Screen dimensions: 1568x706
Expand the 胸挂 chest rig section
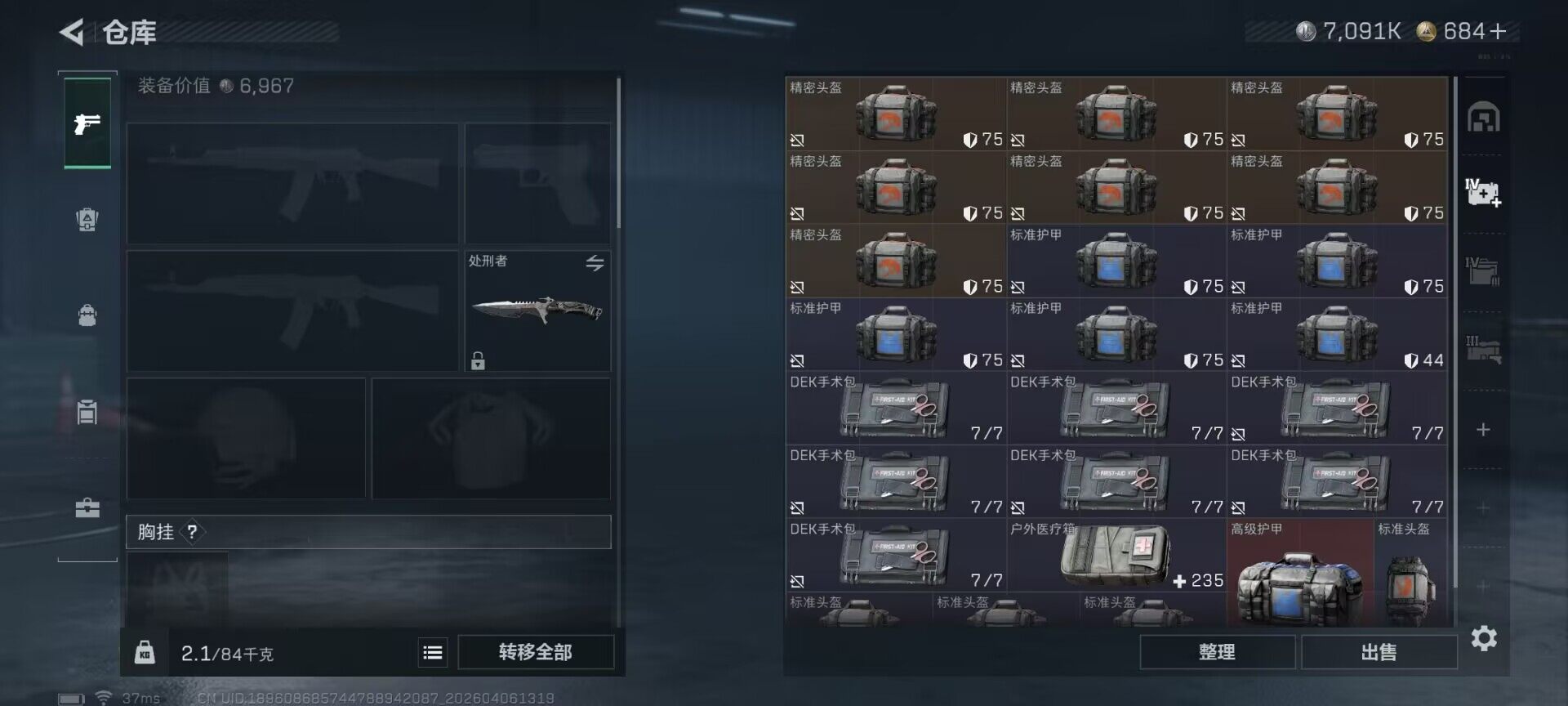tap(368, 532)
